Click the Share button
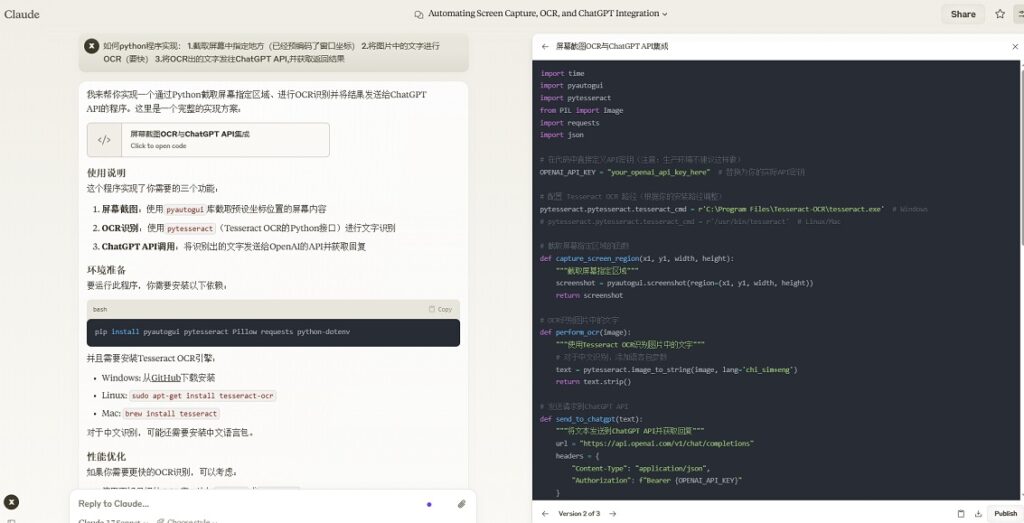This screenshot has width=1024, height=523. coord(963,14)
